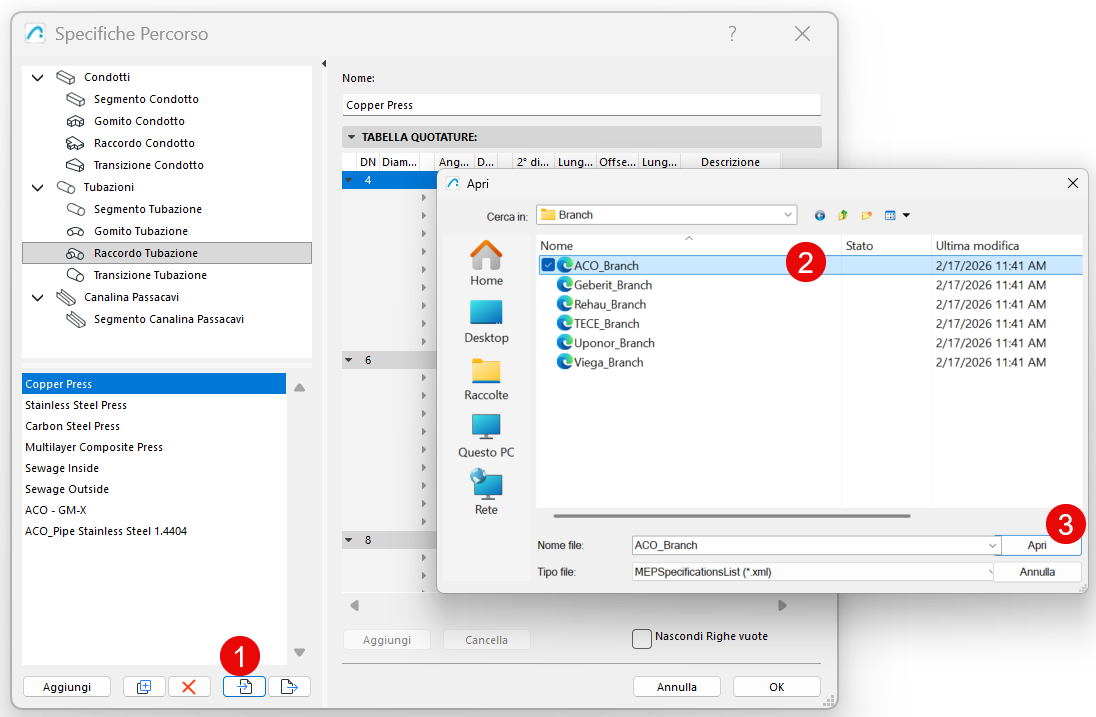
Task: Open the Nome file dropdown arrow
Action: 992,545
